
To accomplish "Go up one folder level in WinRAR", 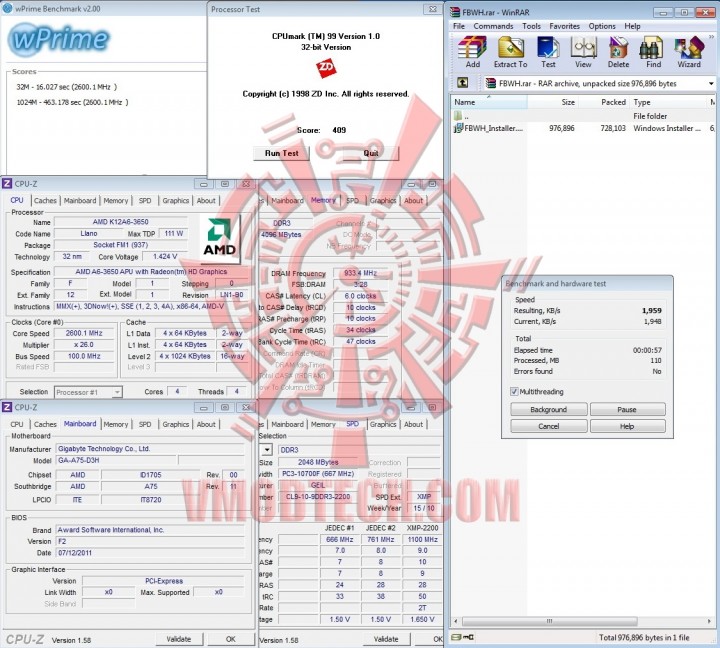I will coord(462,83).
